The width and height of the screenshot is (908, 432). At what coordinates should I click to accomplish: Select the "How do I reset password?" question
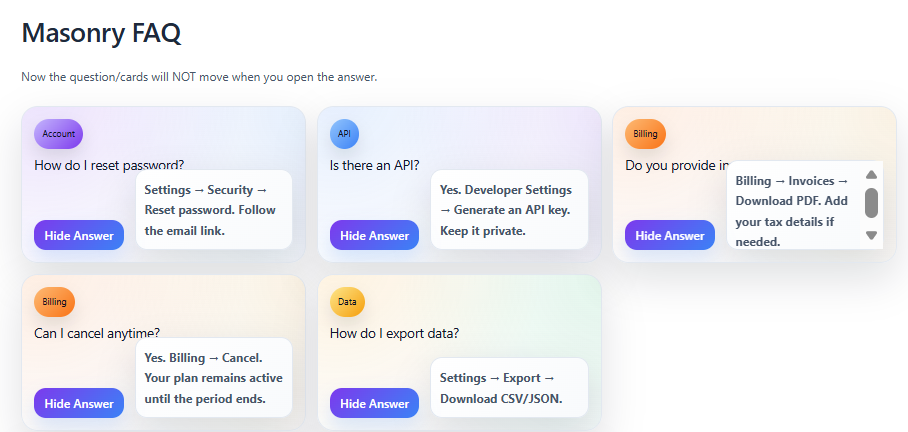pos(109,165)
